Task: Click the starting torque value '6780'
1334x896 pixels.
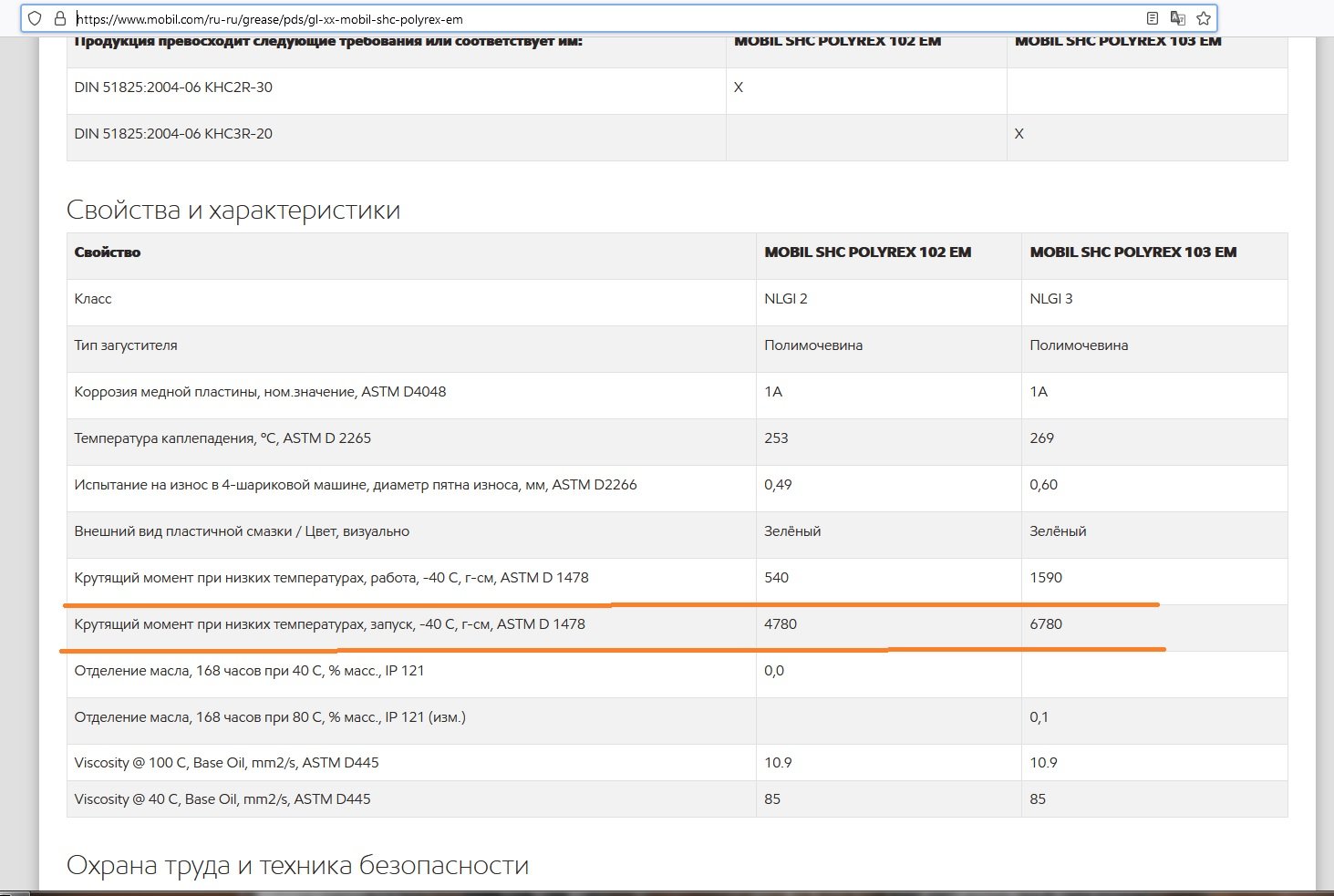Action: (x=1046, y=624)
